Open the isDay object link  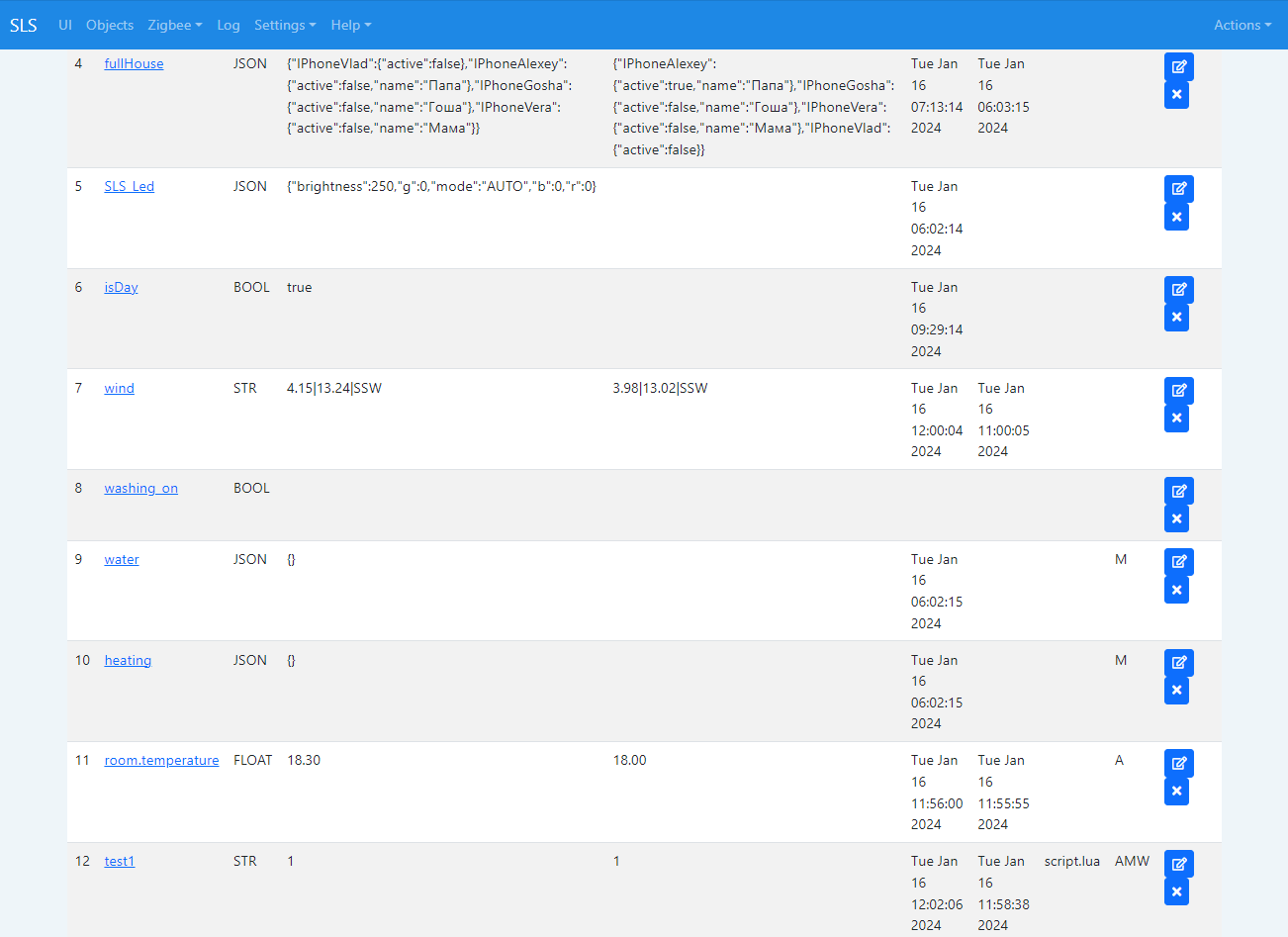(x=121, y=287)
